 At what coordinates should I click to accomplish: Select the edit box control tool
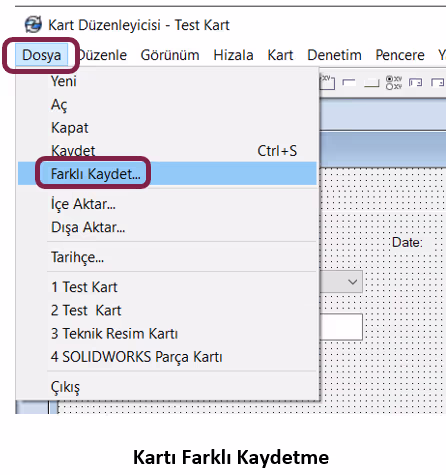tap(349, 82)
